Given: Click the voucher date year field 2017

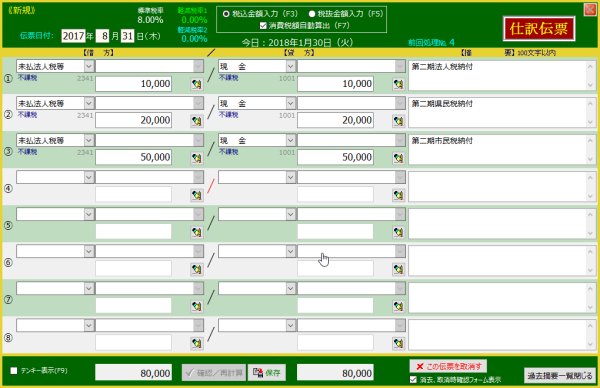Looking at the screenshot, I should (73, 36).
